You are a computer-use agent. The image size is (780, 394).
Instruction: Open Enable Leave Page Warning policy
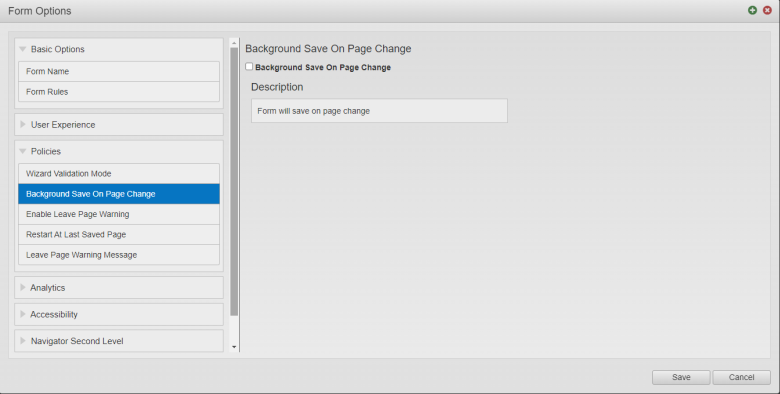[x=119, y=214]
